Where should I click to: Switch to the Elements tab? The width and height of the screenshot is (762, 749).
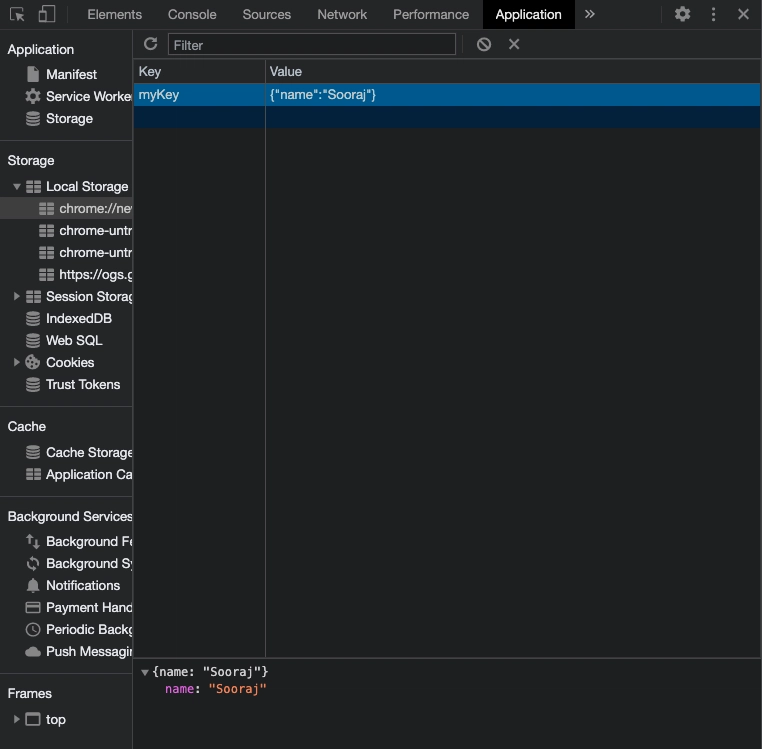(x=115, y=15)
